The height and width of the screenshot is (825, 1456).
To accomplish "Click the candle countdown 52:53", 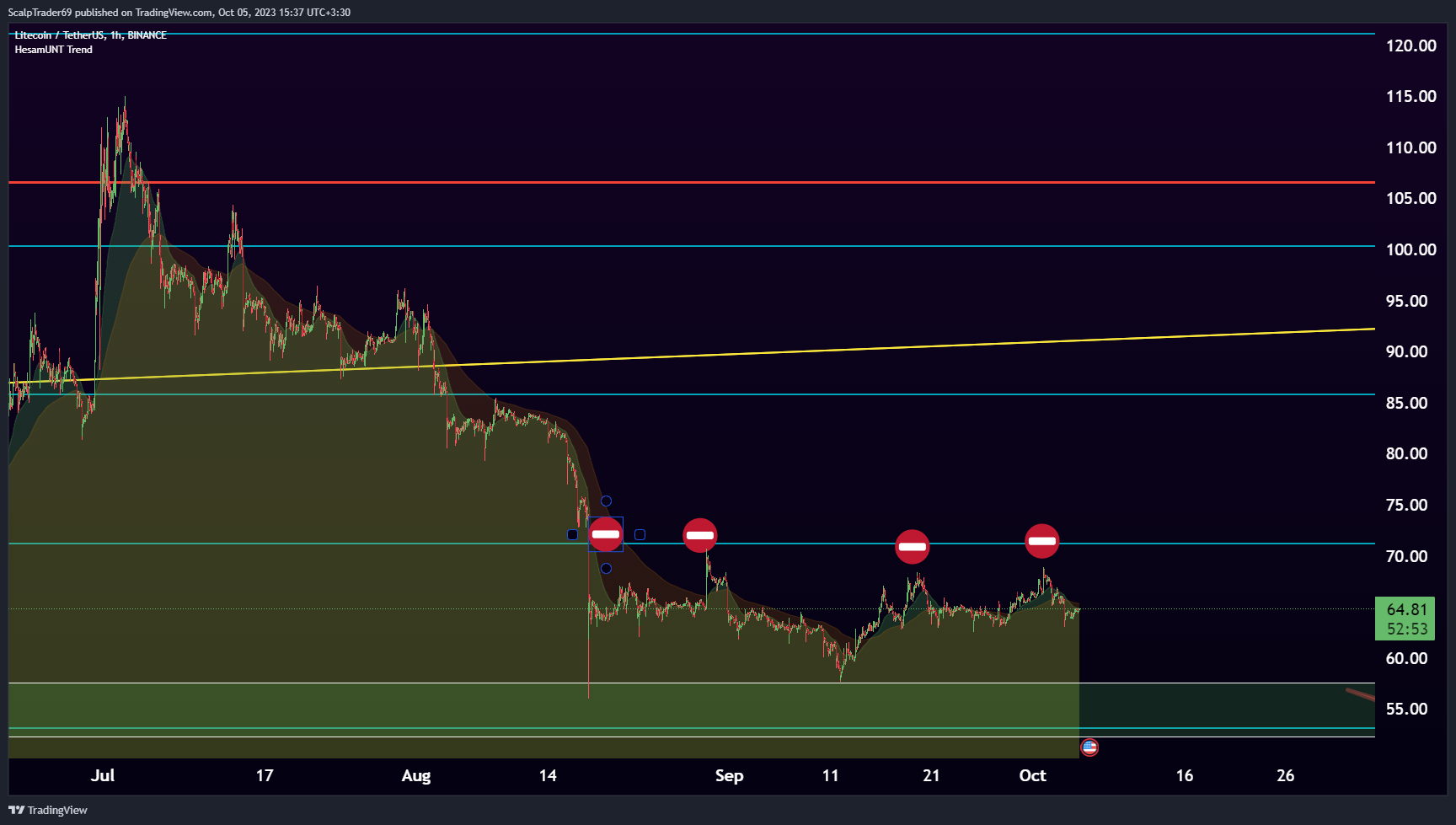I will coord(1407,629).
